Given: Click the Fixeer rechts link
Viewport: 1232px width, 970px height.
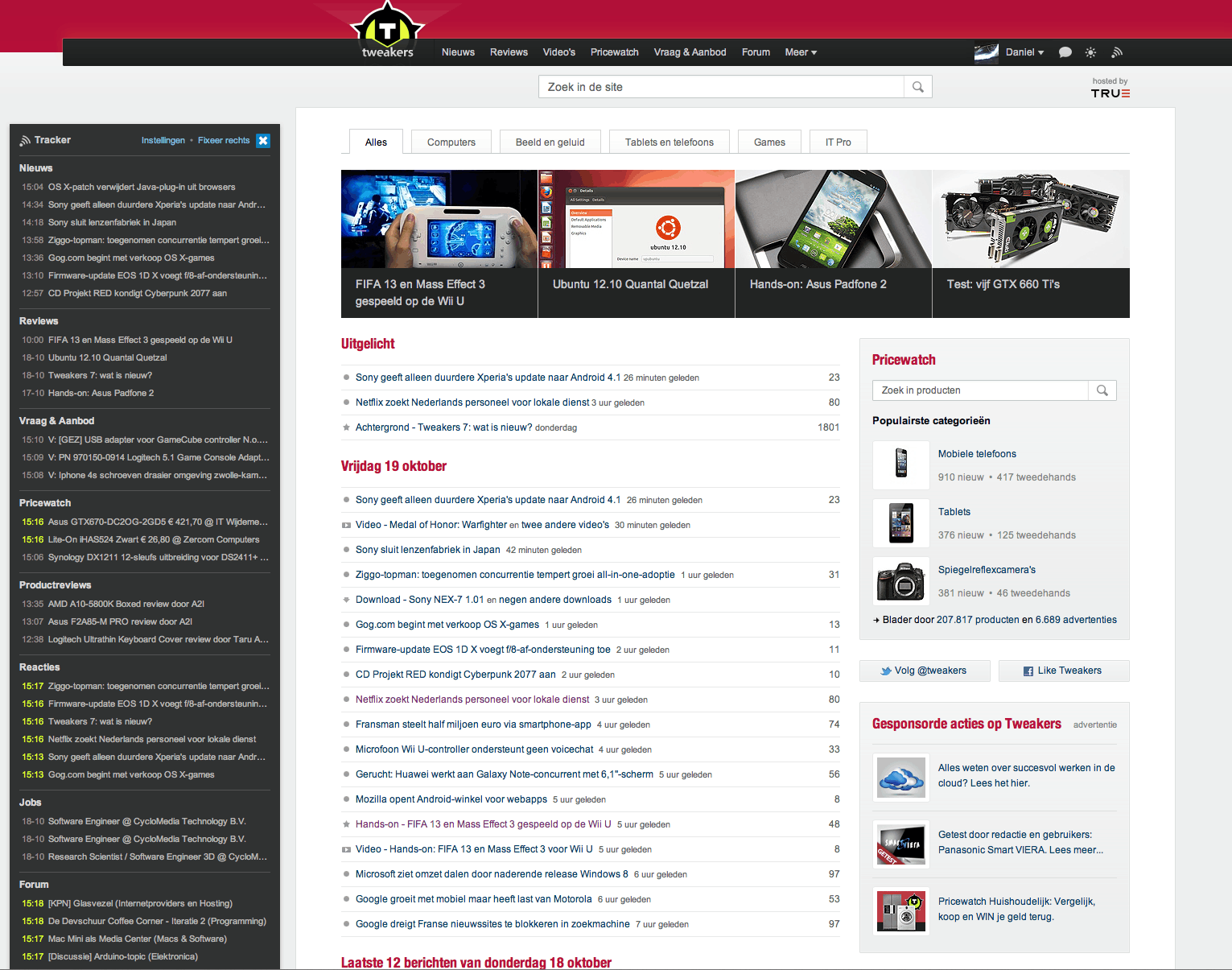Looking at the screenshot, I should coord(224,140).
